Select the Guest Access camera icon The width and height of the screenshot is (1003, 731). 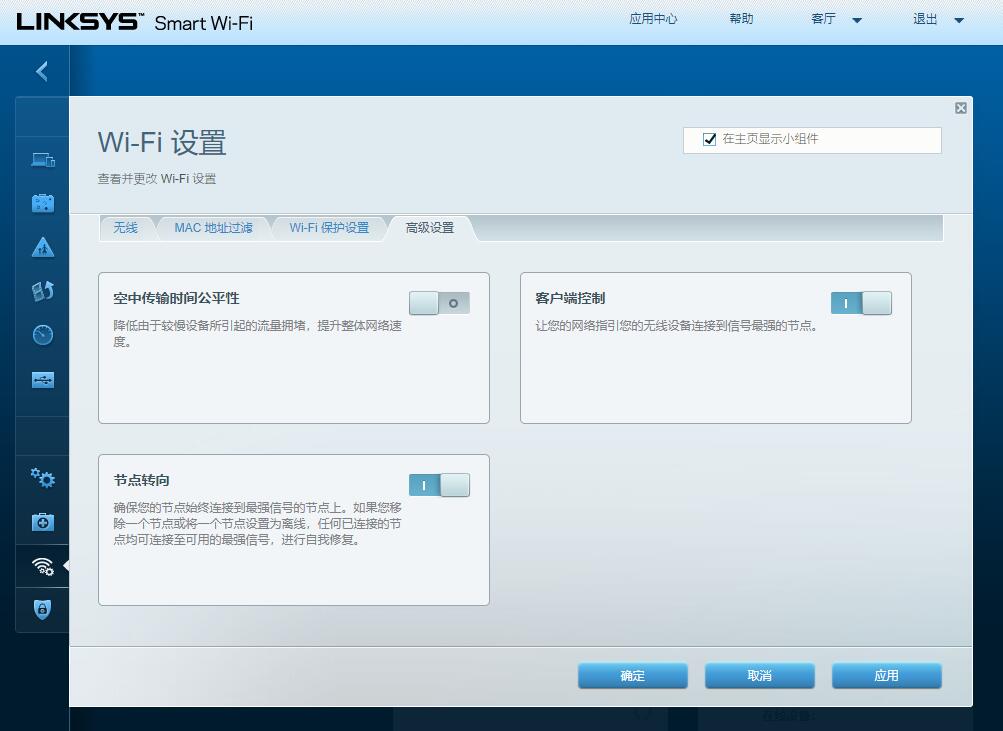41,202
